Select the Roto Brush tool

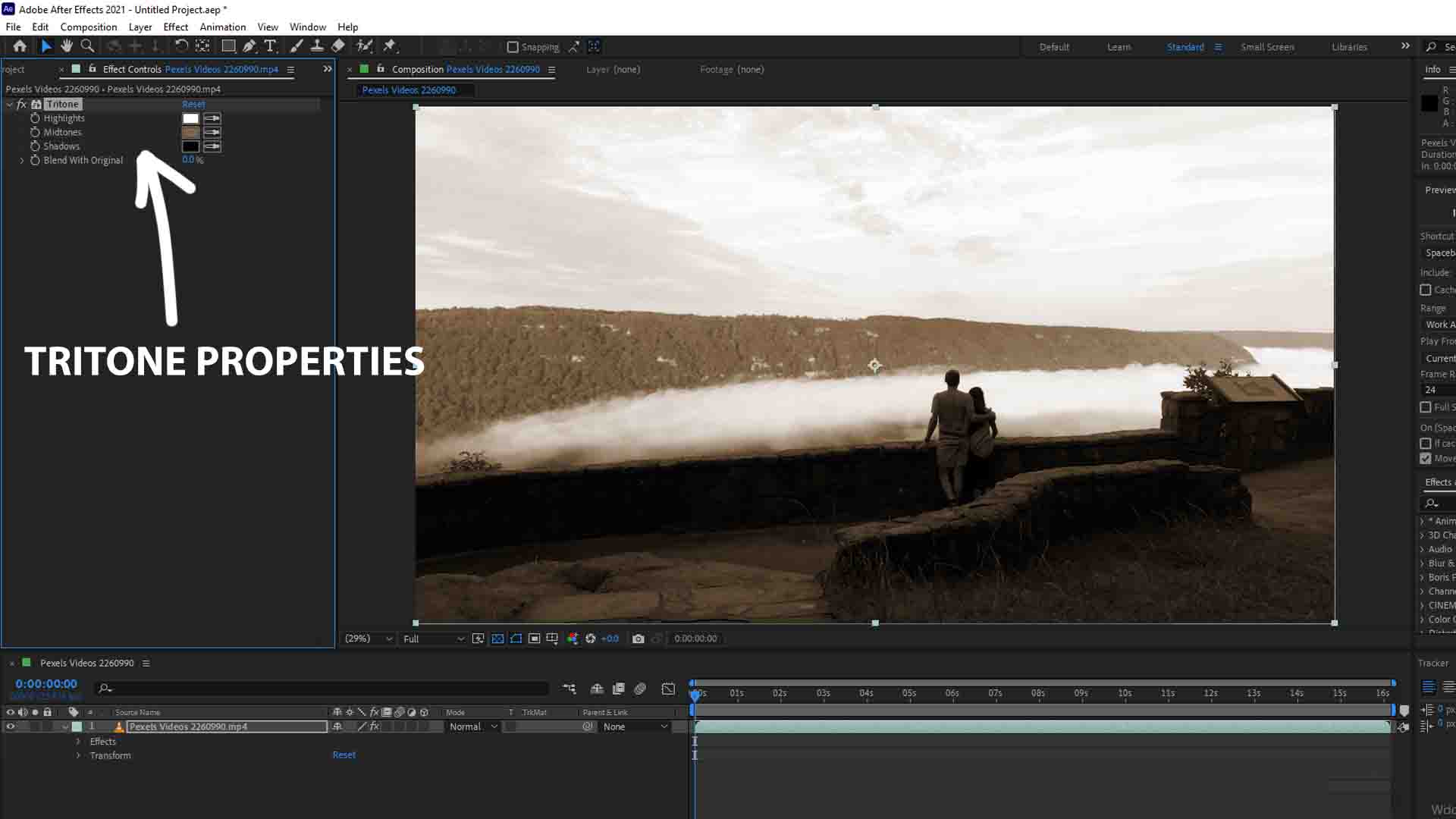click(x=365, y=46)
